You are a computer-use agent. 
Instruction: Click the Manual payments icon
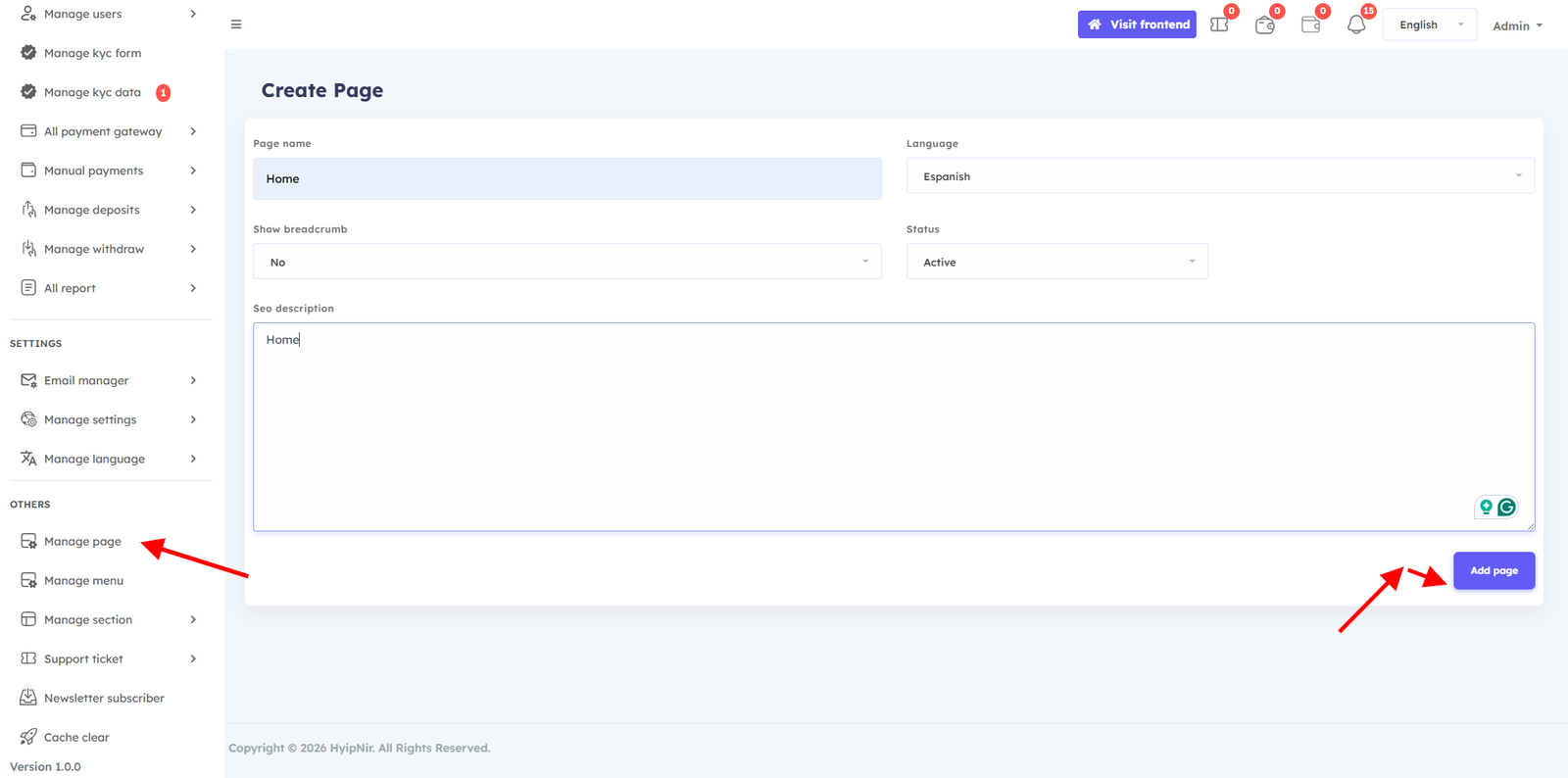(x=28, y=170)
